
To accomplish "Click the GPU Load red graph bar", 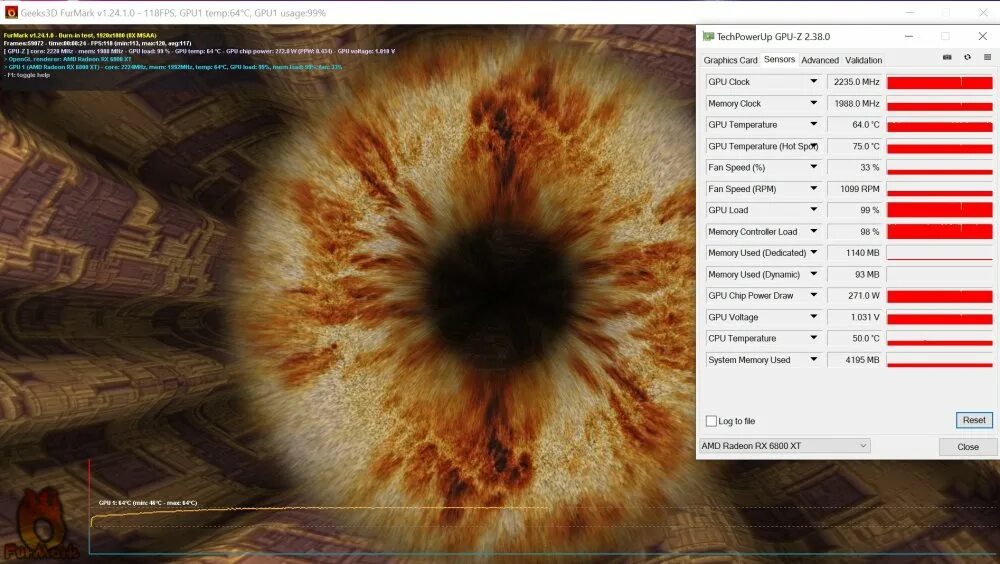I will (939, 210).
